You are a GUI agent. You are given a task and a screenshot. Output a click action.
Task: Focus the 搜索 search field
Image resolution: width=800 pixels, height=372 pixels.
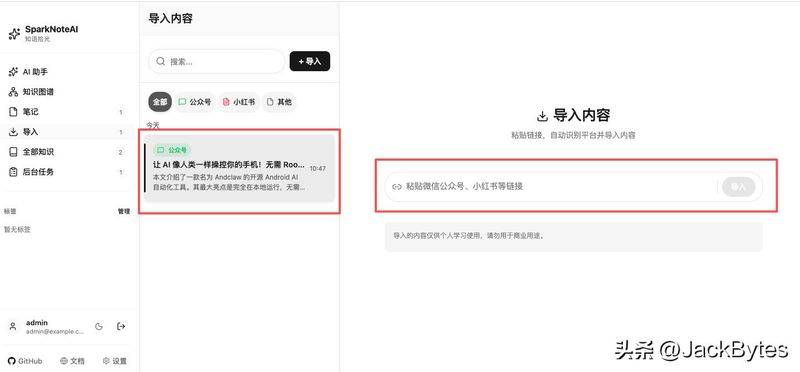[216, 61]
